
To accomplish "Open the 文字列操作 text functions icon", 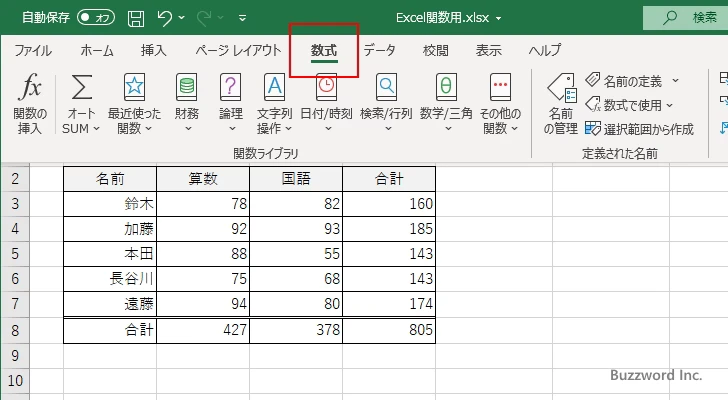I will tap(274, 87).
